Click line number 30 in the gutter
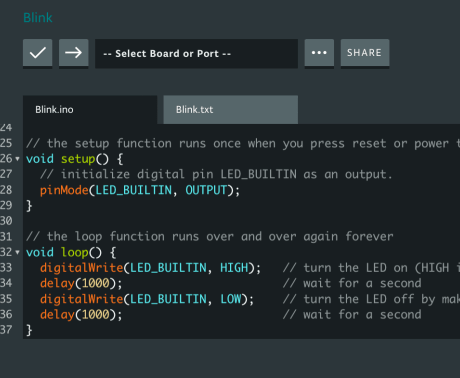The height and width of the screenshot is (378, 460). click(x=6, y=221)
